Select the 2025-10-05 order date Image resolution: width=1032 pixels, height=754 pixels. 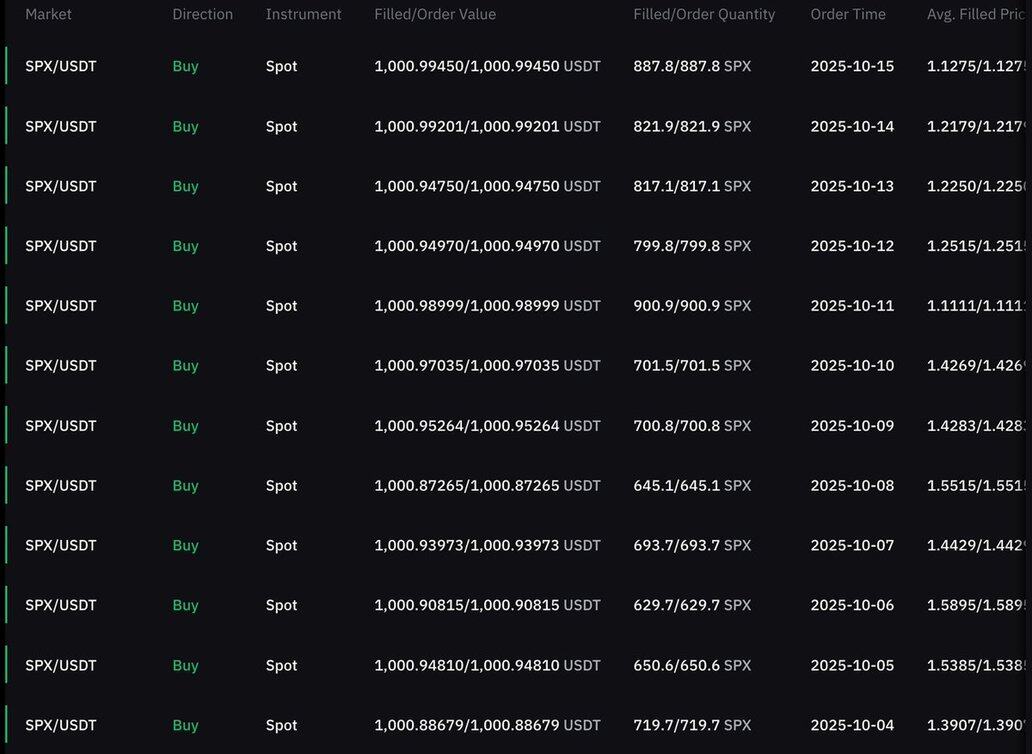pyautogui.click(x=852, y=665)
